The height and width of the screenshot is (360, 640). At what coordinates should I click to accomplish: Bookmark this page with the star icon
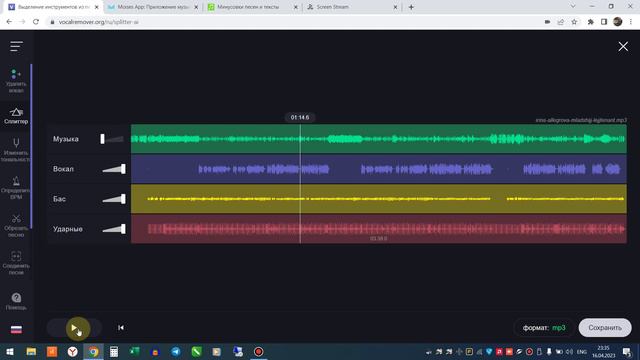click(x=574, y=22)
